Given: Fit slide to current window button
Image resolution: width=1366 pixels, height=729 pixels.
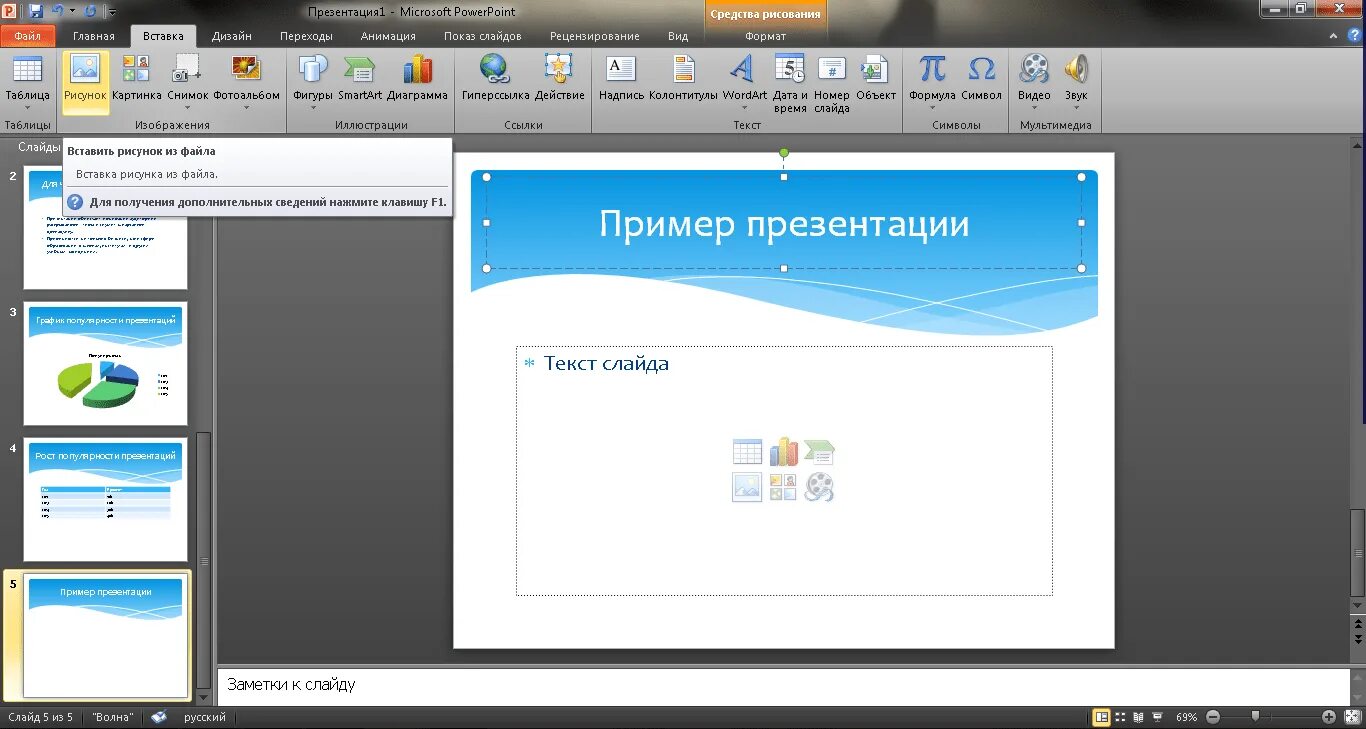Looking at the screenshot, I should pos(1352,717).
